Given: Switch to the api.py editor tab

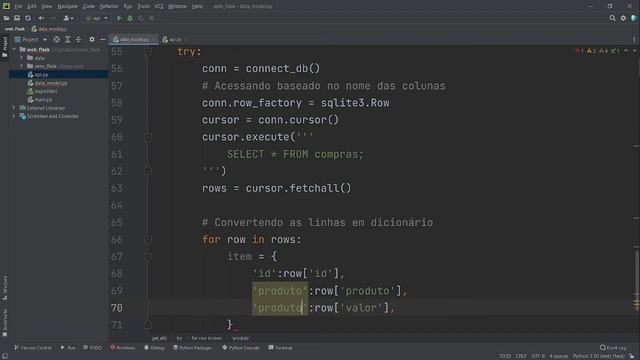Looking at the screenshot, I should tap(175, 40).
